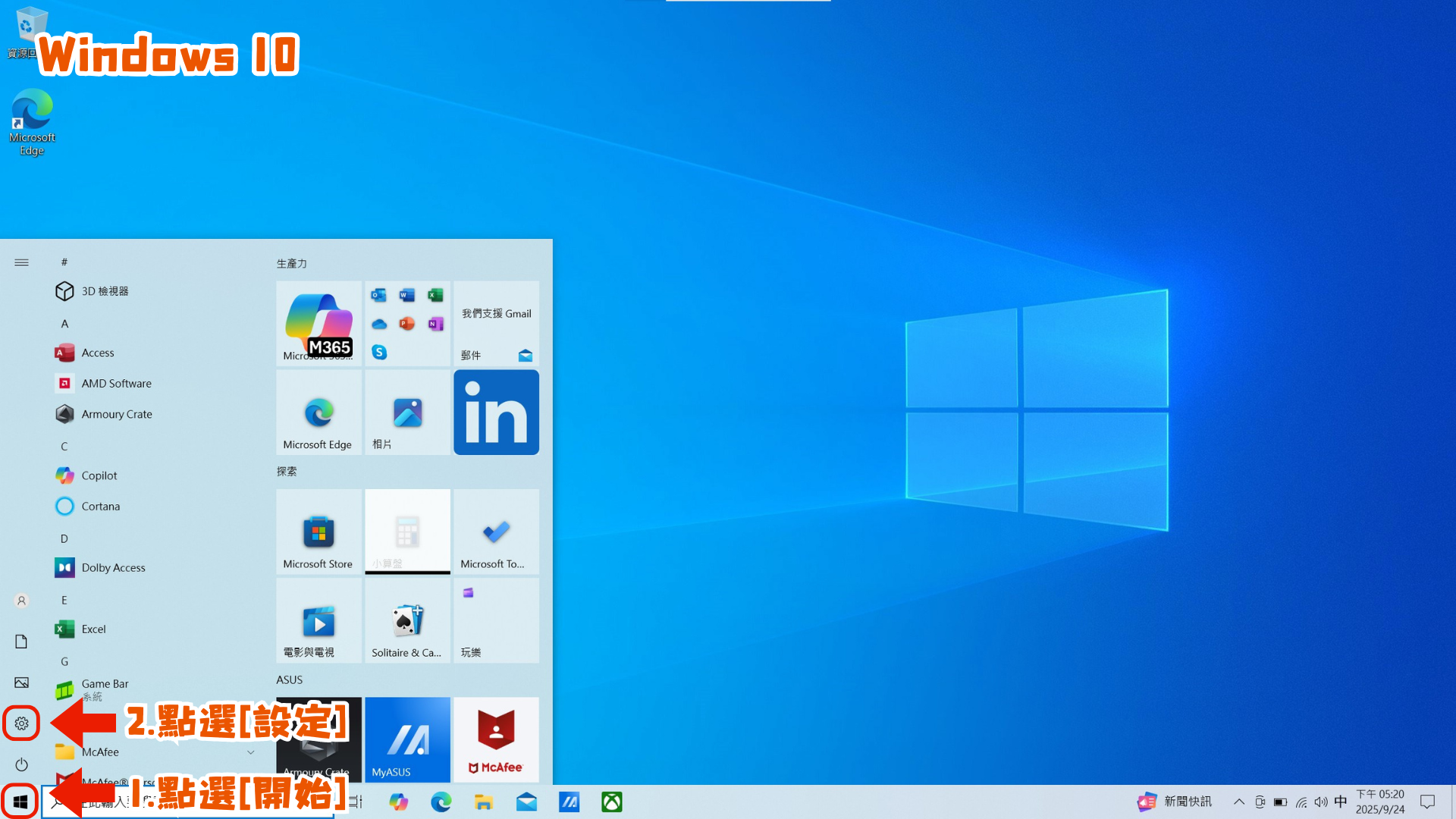Screen dimensions: 1456x819
Task: Open Dolby Access from the app list
Action: coord(113,567)
